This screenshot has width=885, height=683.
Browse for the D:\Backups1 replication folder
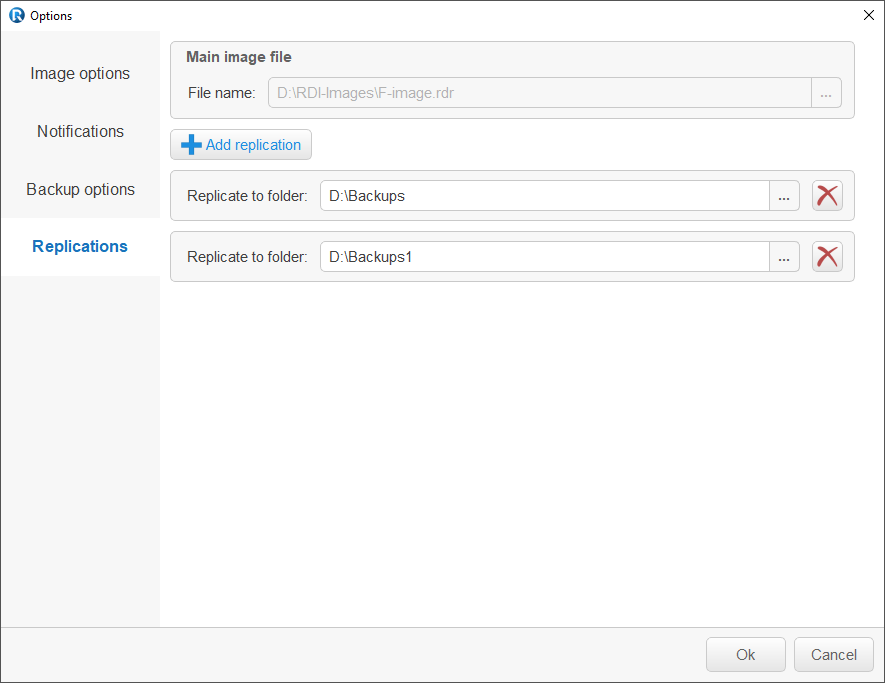pos(784,257)
